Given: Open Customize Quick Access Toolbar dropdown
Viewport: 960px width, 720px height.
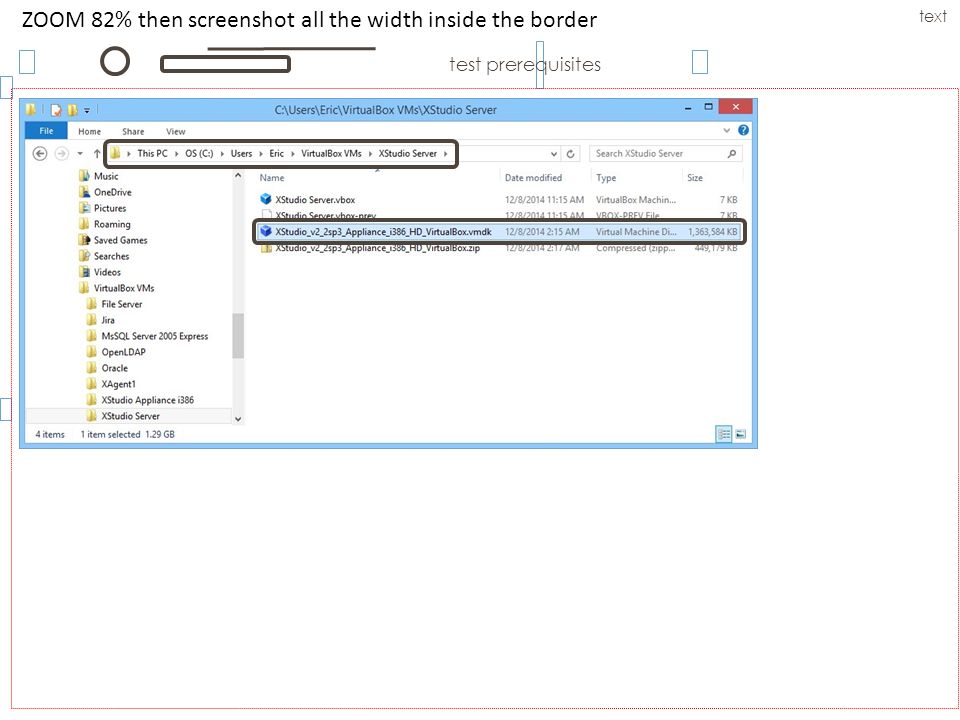Looking at the screenshot, I should click(x=87, y=111).
